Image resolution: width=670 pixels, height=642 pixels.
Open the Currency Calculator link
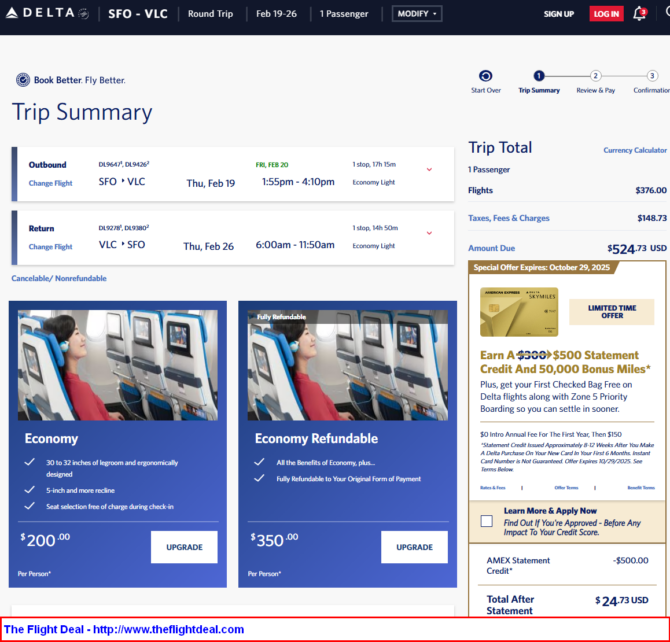(x=635, y=150)
